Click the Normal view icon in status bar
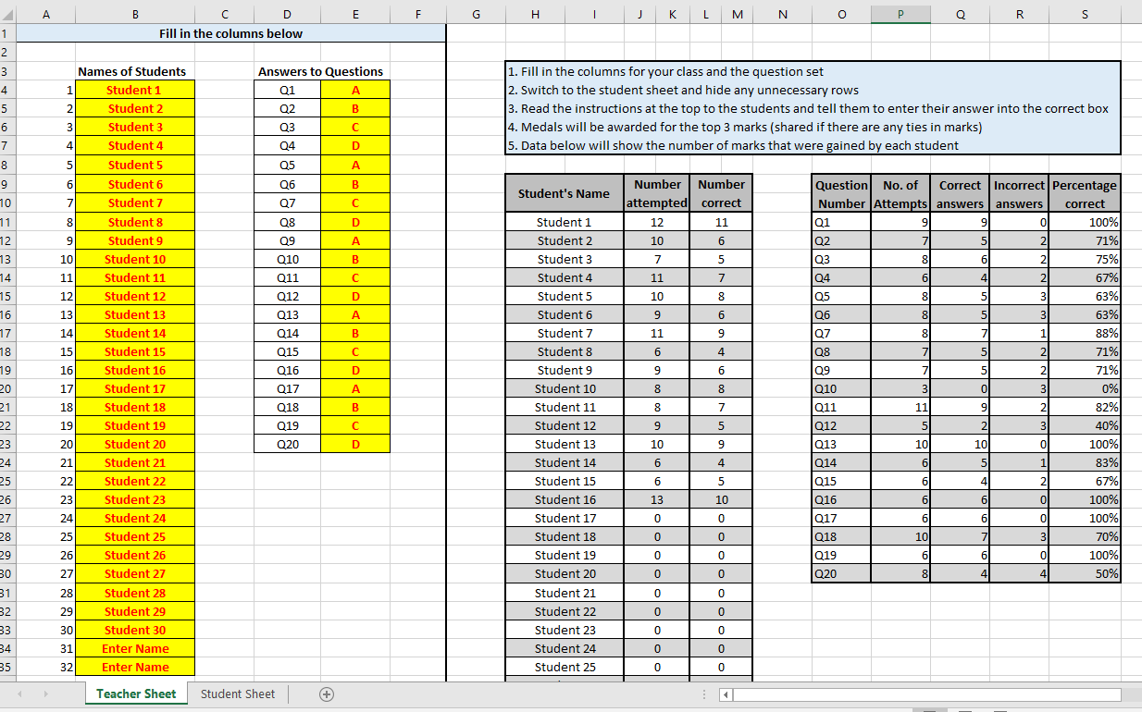Screen dimensions: 1142x712 930,709
